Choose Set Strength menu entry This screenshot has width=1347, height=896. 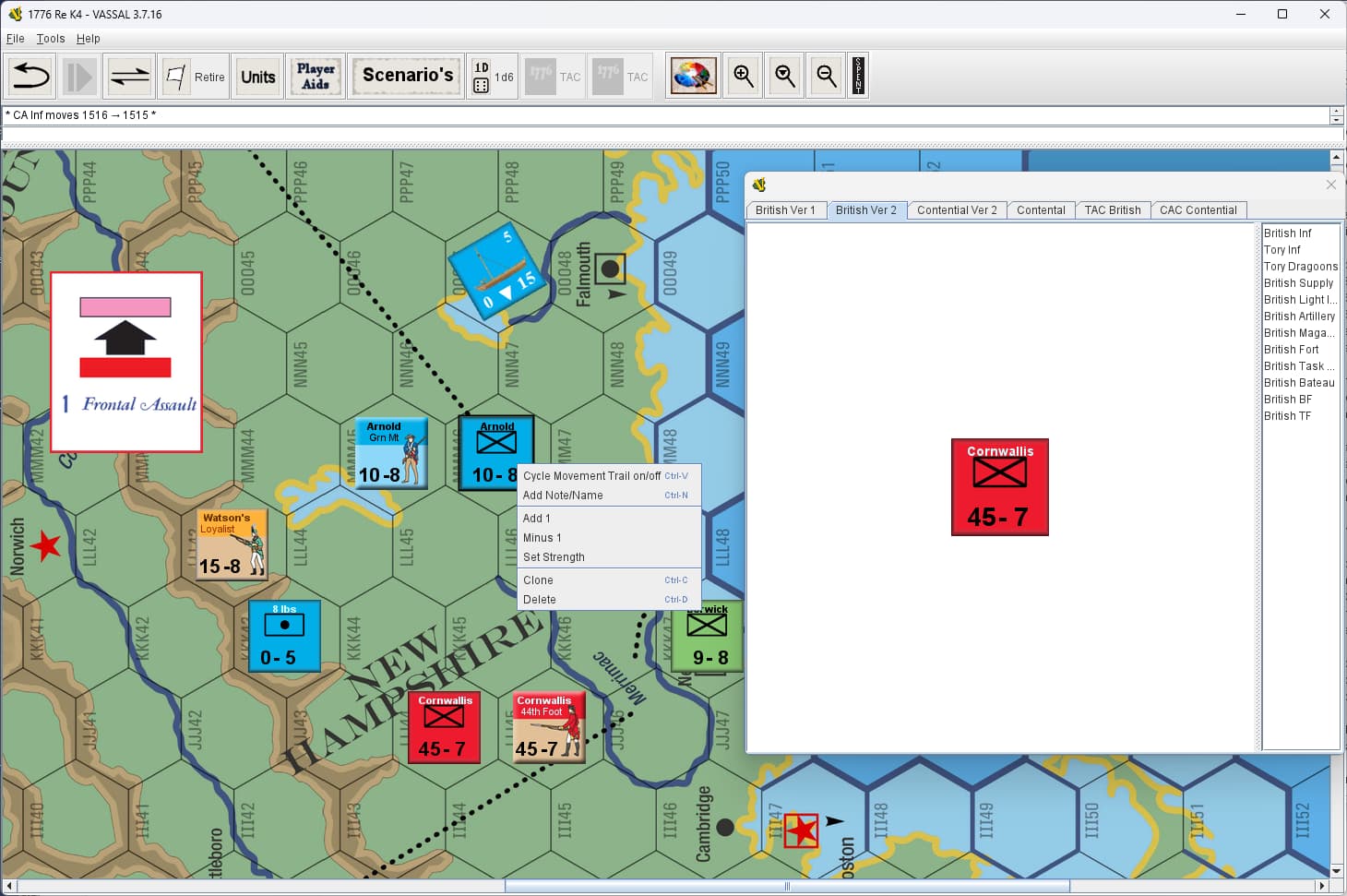609,557
